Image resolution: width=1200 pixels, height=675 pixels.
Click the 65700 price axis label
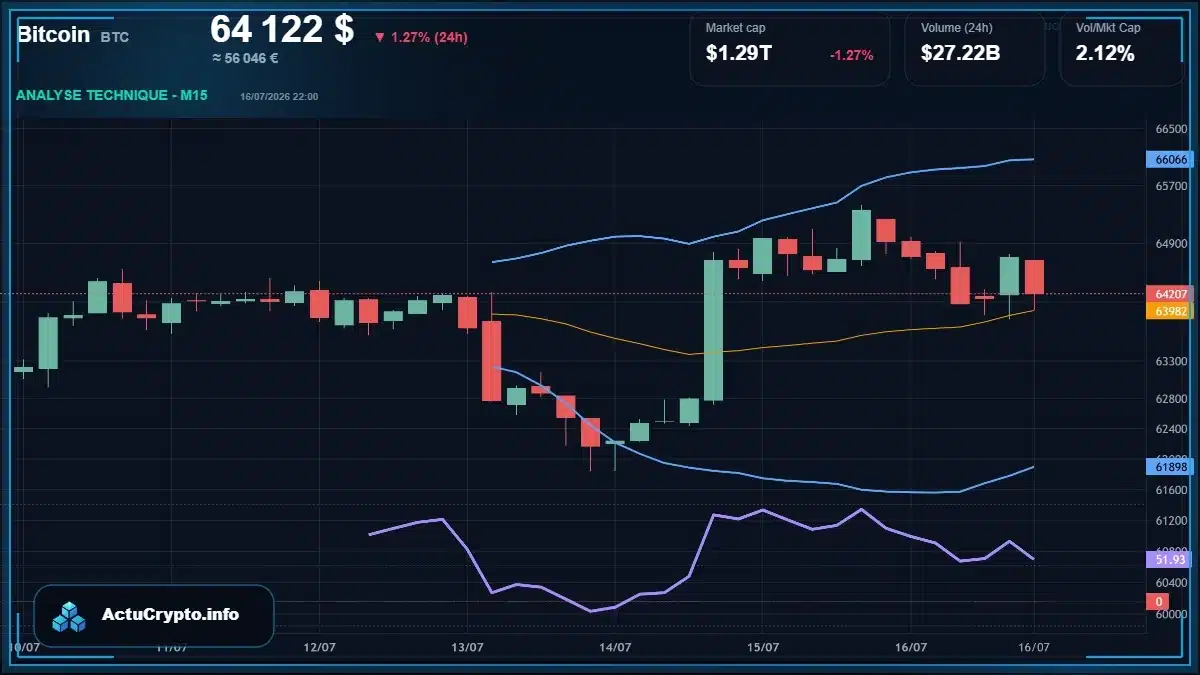pyautogui.click(x=1171, y=186)
